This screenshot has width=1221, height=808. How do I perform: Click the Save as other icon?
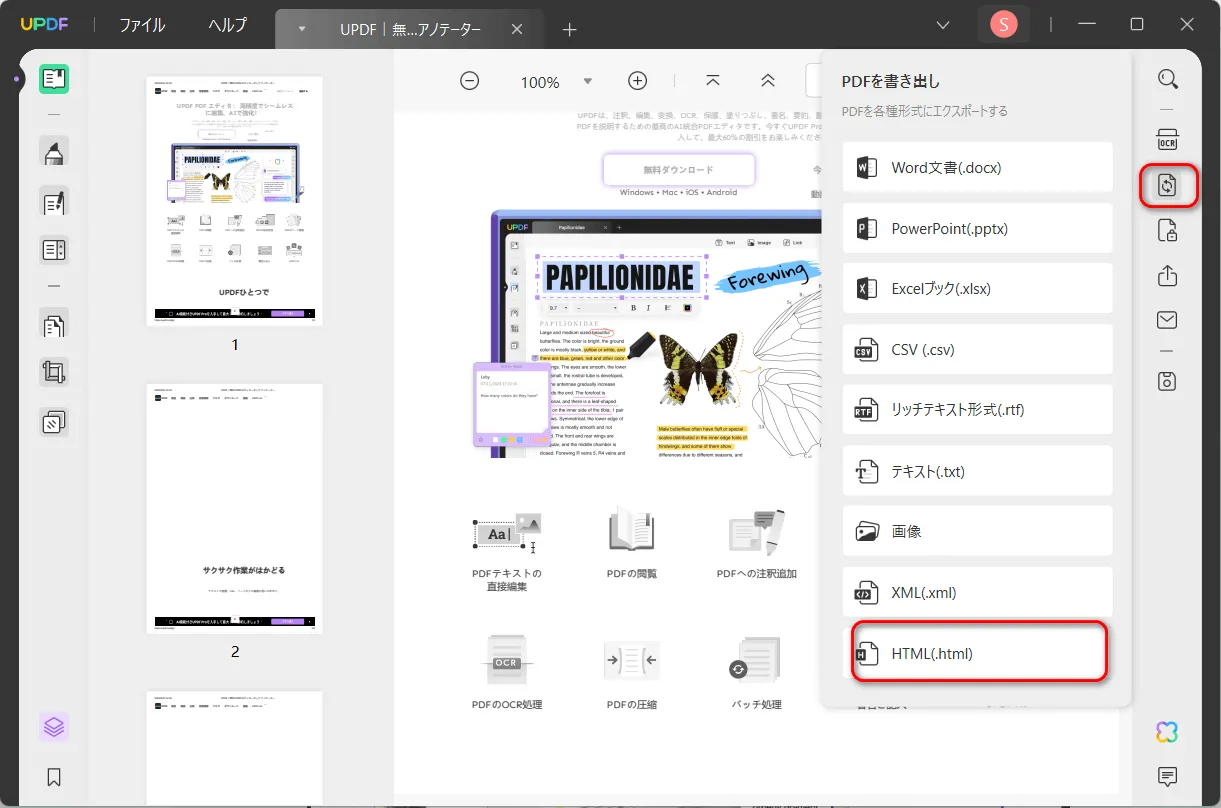(x=1167, y=381)
